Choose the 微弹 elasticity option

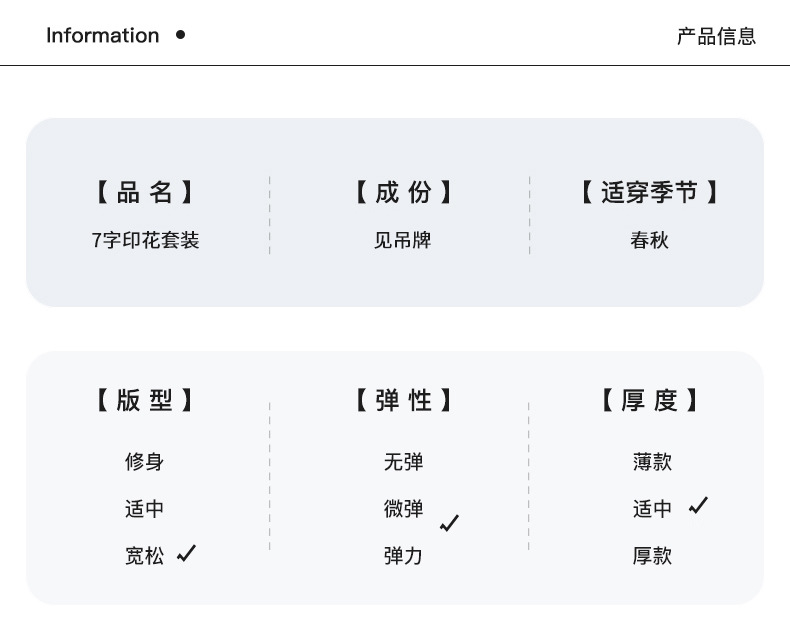tap(403, 509)
